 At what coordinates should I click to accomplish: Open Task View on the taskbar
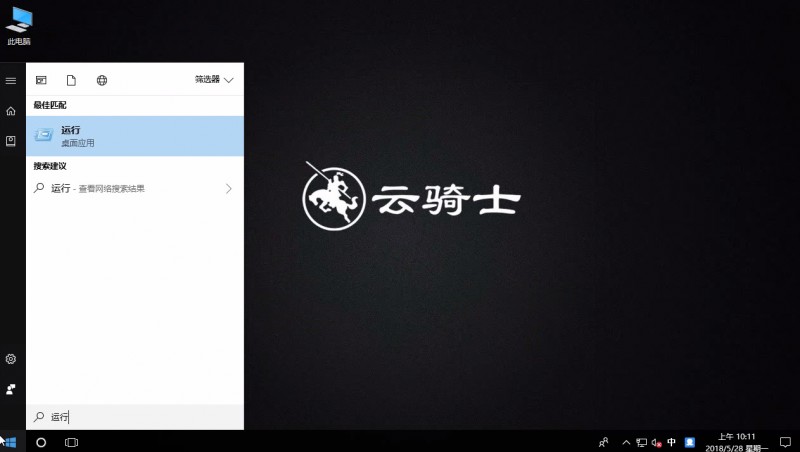pyautogui.click(x=71, y=442)
